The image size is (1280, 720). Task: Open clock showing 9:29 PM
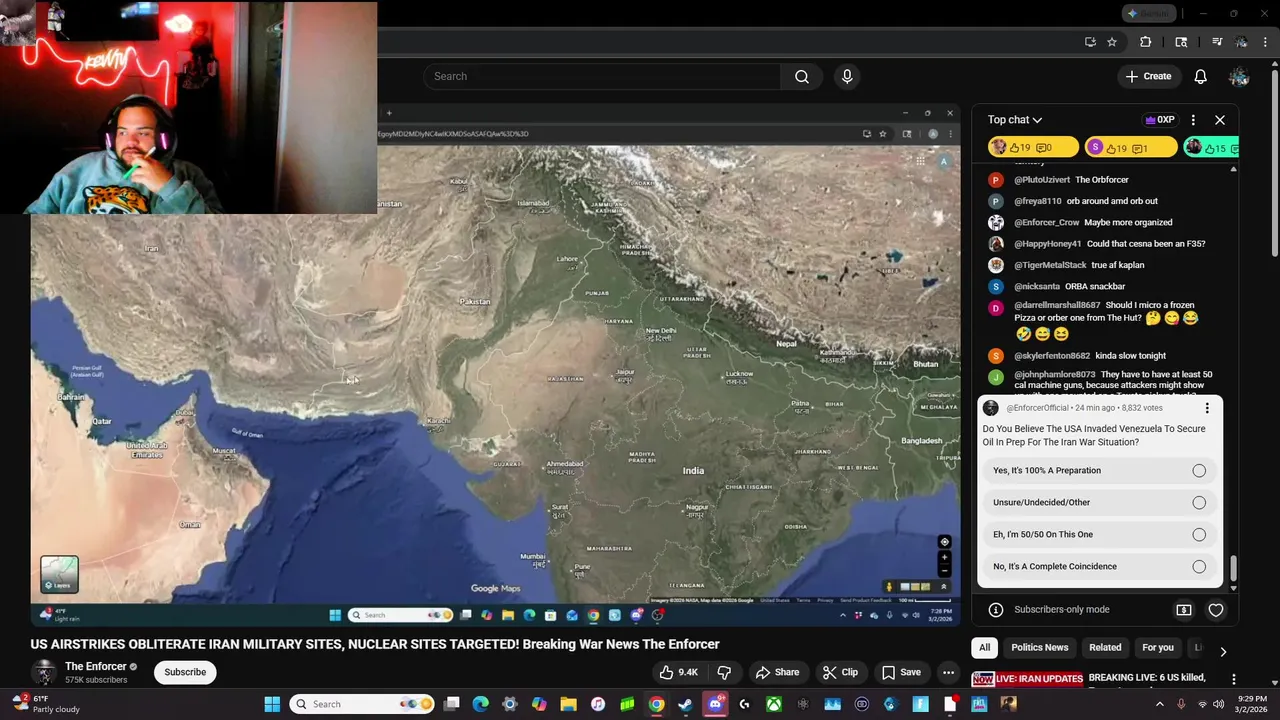1252,704
